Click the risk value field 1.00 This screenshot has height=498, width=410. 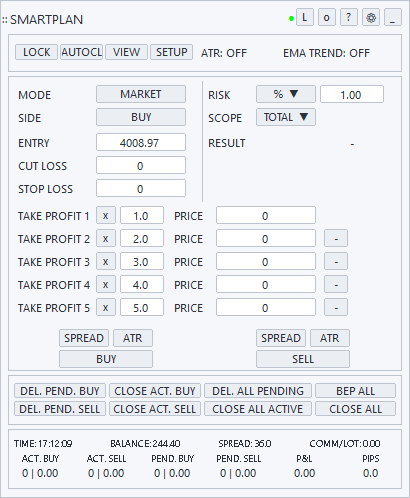pyautogui.click(x=352, y=94)
